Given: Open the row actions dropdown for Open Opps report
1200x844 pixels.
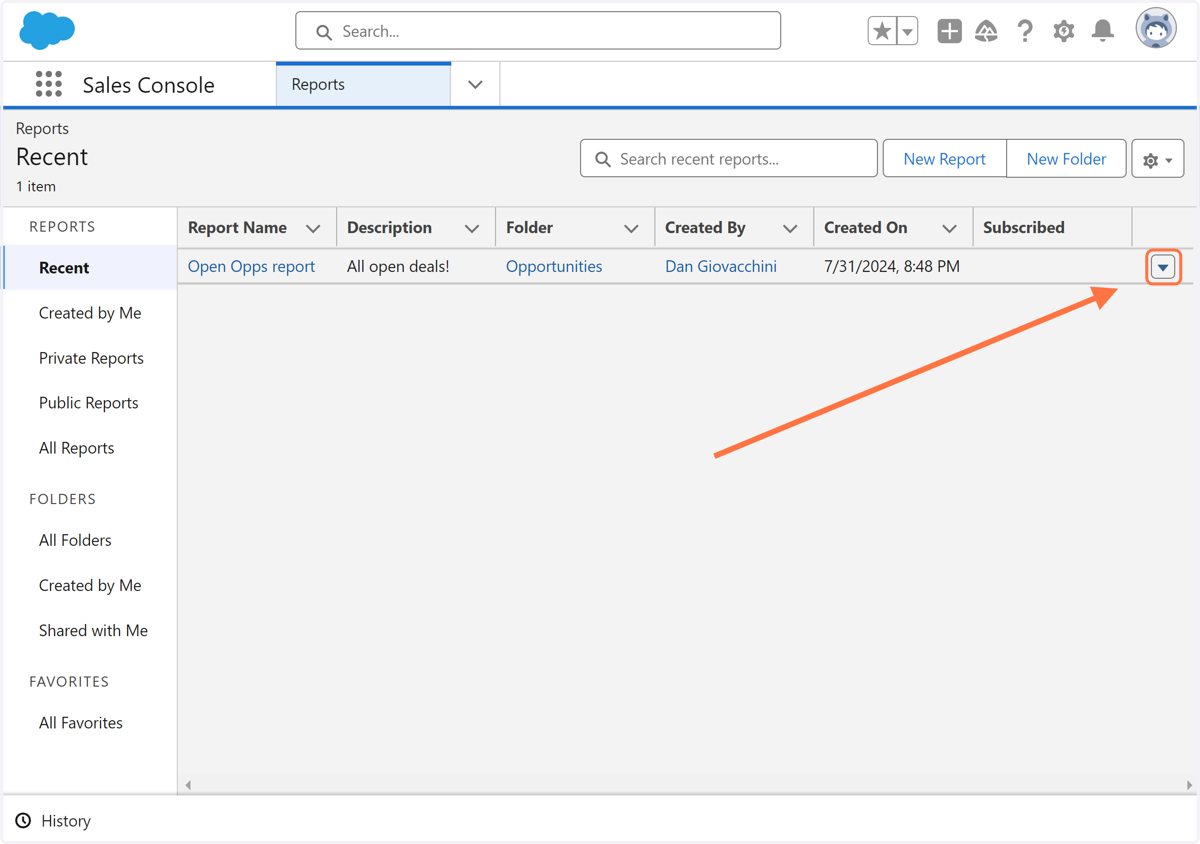Looking at the screenshot, I should tap(1163, 267).
